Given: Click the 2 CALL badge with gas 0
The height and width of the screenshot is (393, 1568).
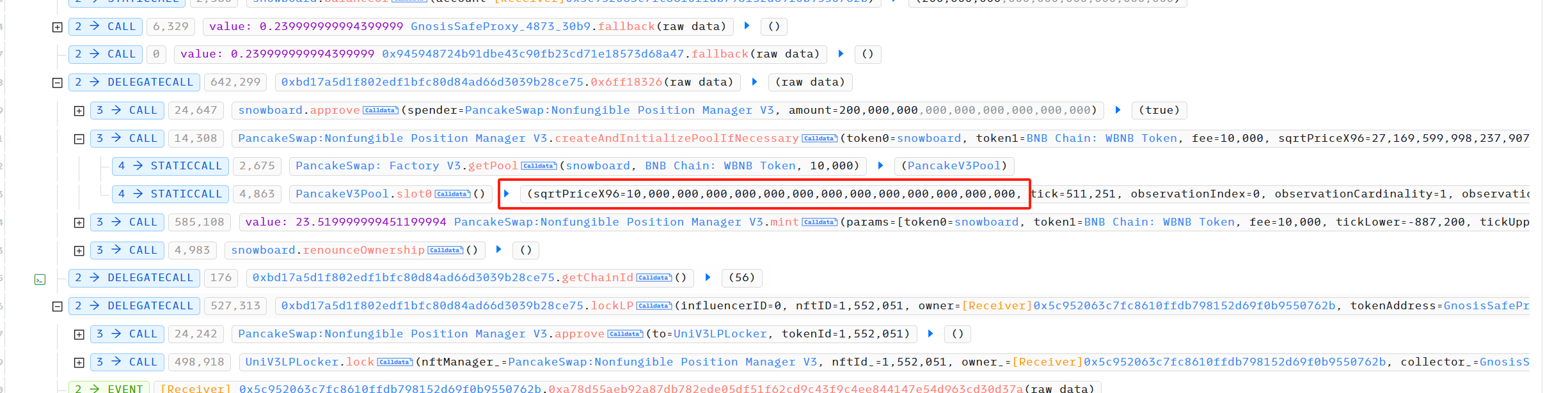Looking at the screenshot, I should point(106,54).
